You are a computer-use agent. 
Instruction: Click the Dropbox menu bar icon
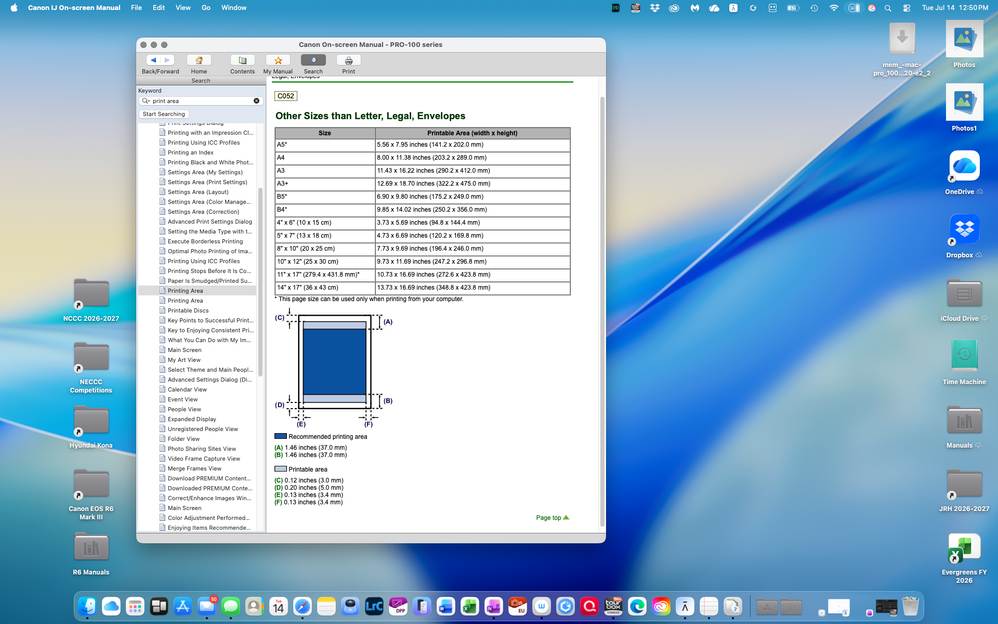(x=654, y=8)
